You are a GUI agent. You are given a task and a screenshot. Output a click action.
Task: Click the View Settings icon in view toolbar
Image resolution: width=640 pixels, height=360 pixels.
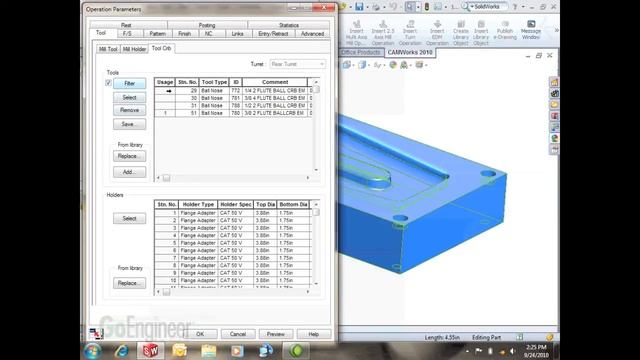coord(419,65)
